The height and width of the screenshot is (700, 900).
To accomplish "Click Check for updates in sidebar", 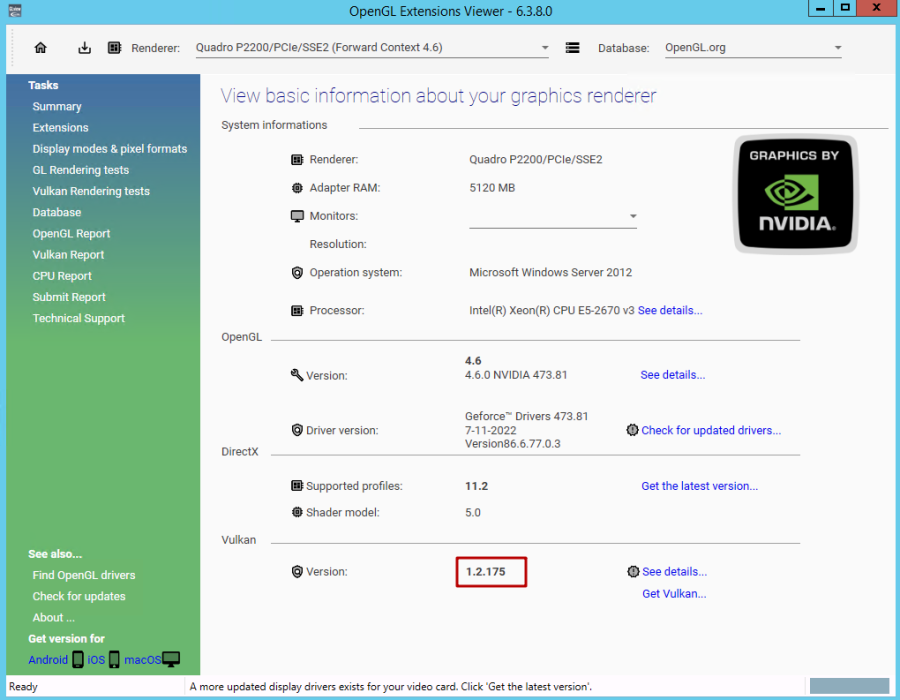I will click(79, 597).
